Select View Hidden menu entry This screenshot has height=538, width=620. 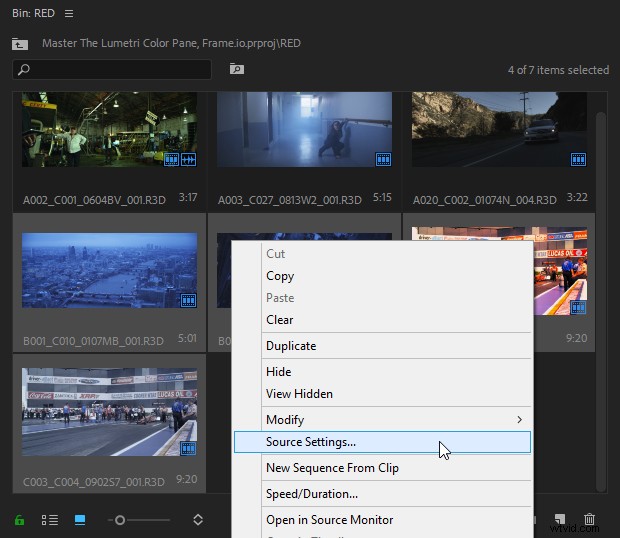pyautogui.click(x=382, y=394)
